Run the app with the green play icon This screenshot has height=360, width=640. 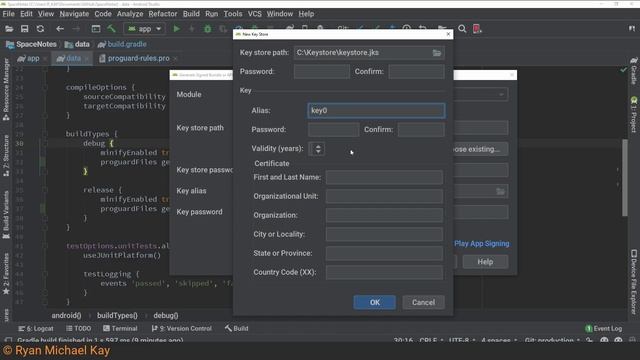(177, 29)
